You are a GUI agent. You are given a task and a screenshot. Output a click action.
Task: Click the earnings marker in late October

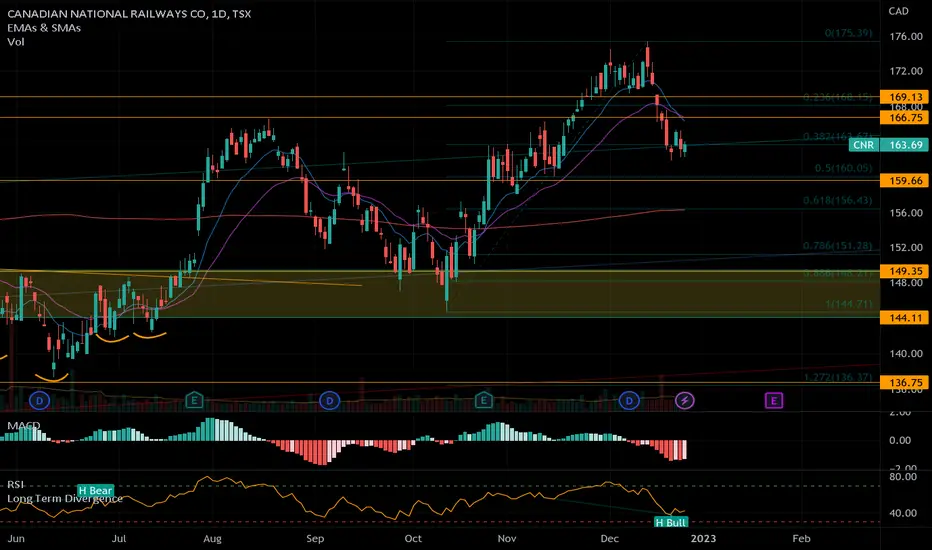point(484,401)
